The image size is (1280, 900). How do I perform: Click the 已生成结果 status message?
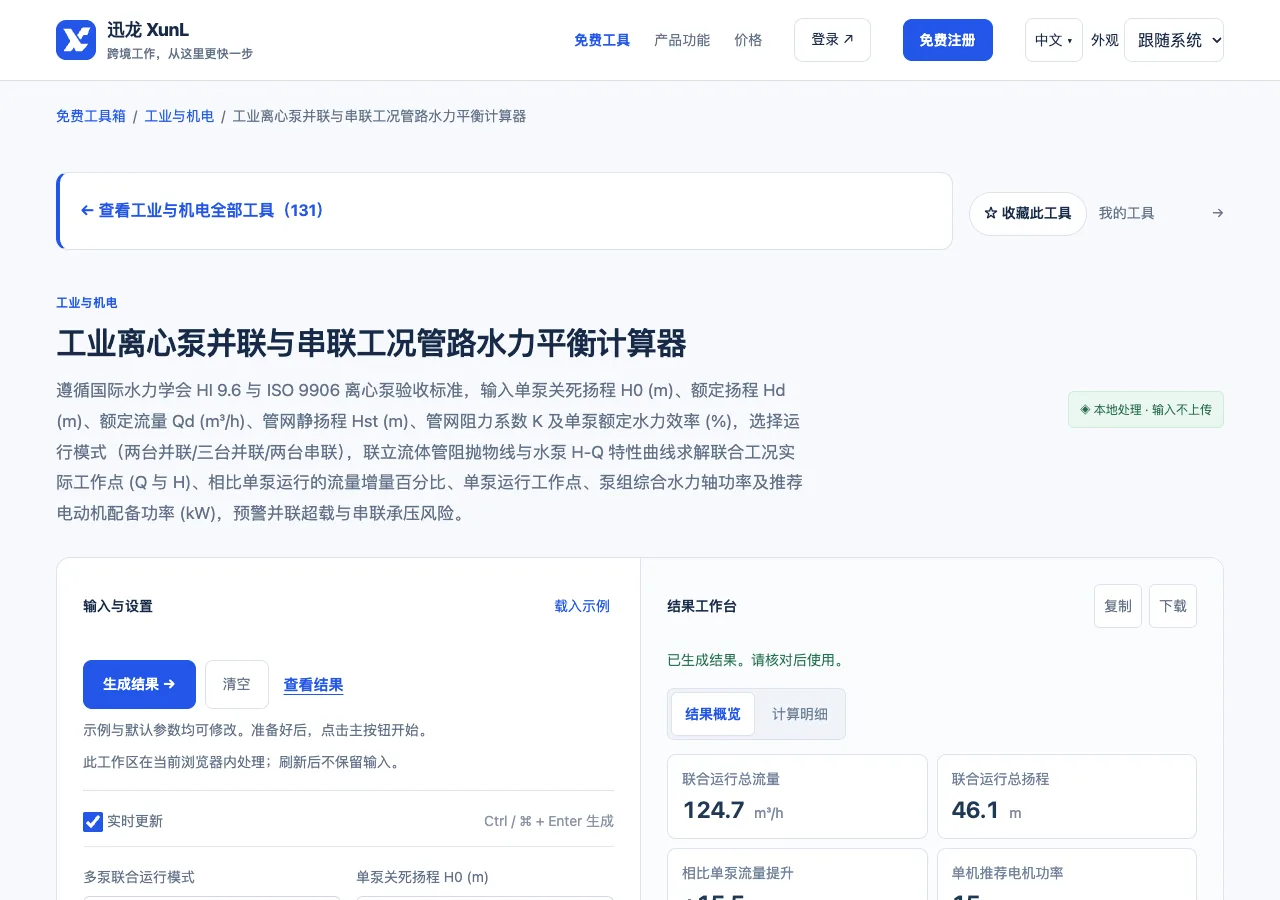tap(757, 660)
